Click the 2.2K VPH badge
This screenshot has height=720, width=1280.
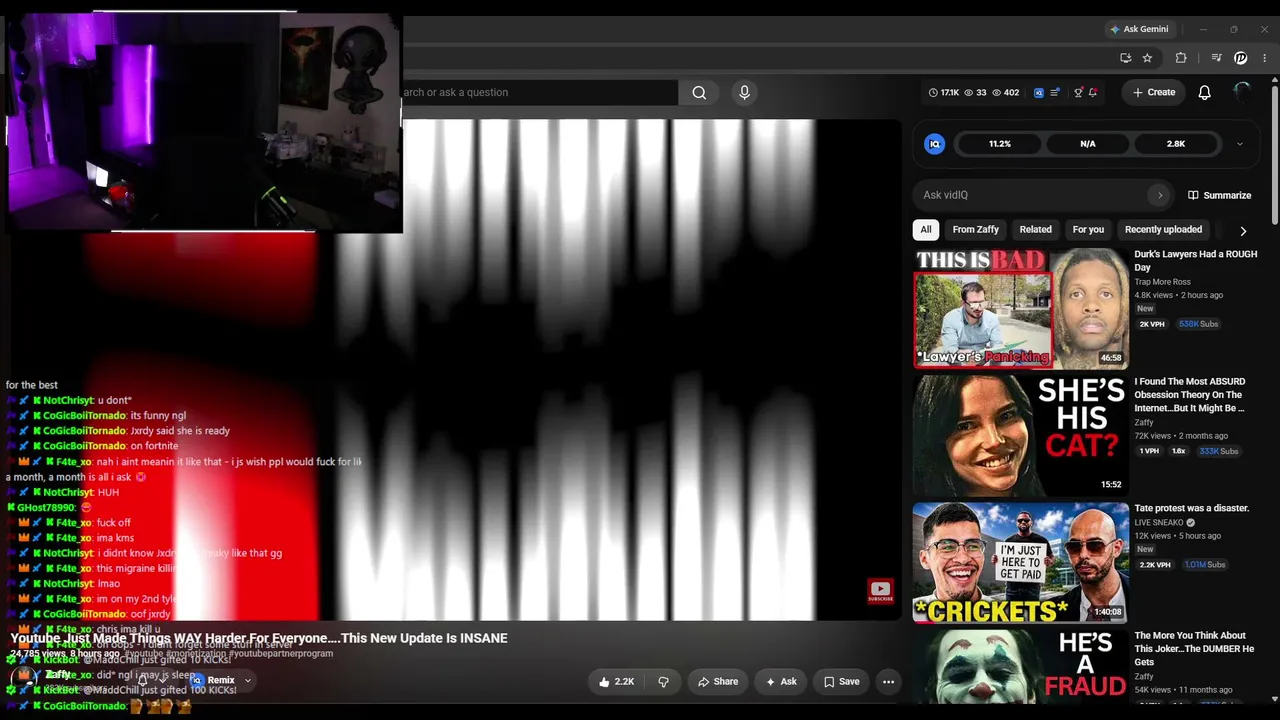click(1155, 565)
